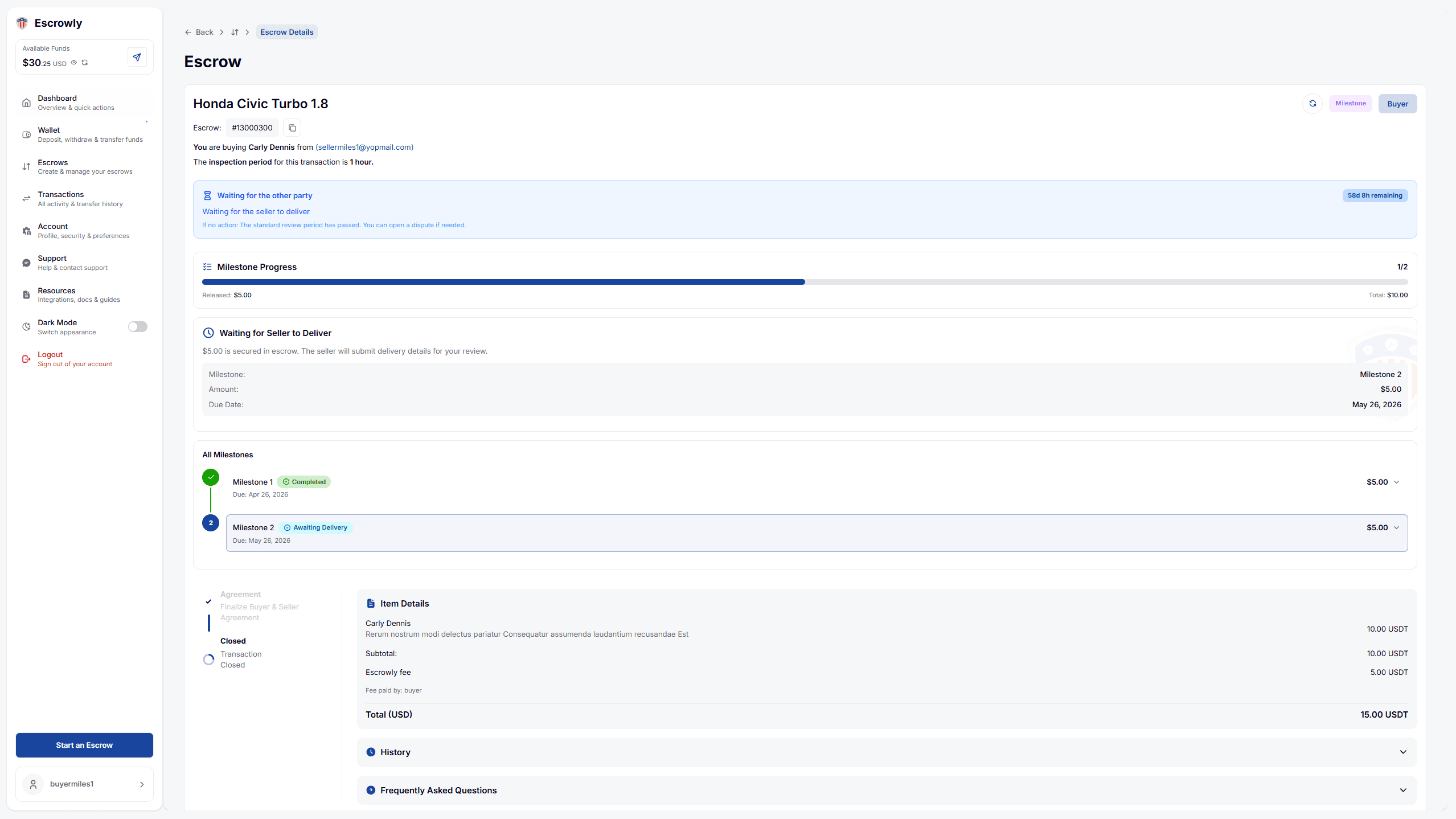Click the blue step 2 circle marker

pyautogui.click(x=211, y=523)
